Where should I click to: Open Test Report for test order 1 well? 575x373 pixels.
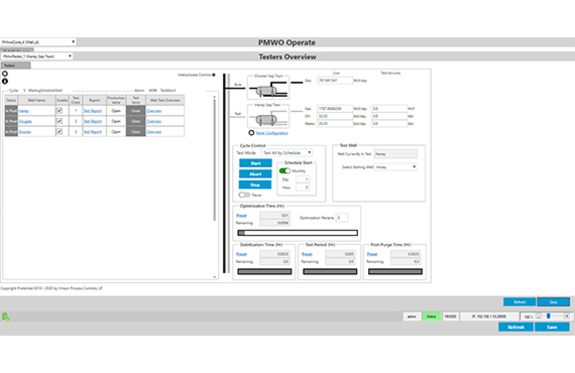click(92, 111)
